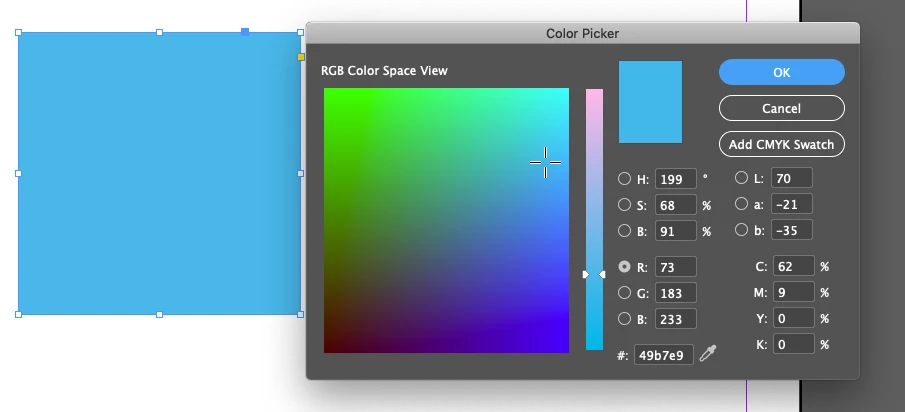The height and width of the screenshot is (412, 905).
Task: Click the eyedropper icon beside the hex field
Action: click(x=708, y=353)
